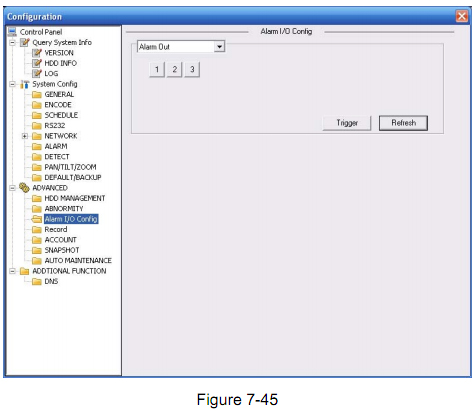This screenshot has width=476, height=411.
Task: Click the LOG notepad icon
Action: (x=37, y=73)
